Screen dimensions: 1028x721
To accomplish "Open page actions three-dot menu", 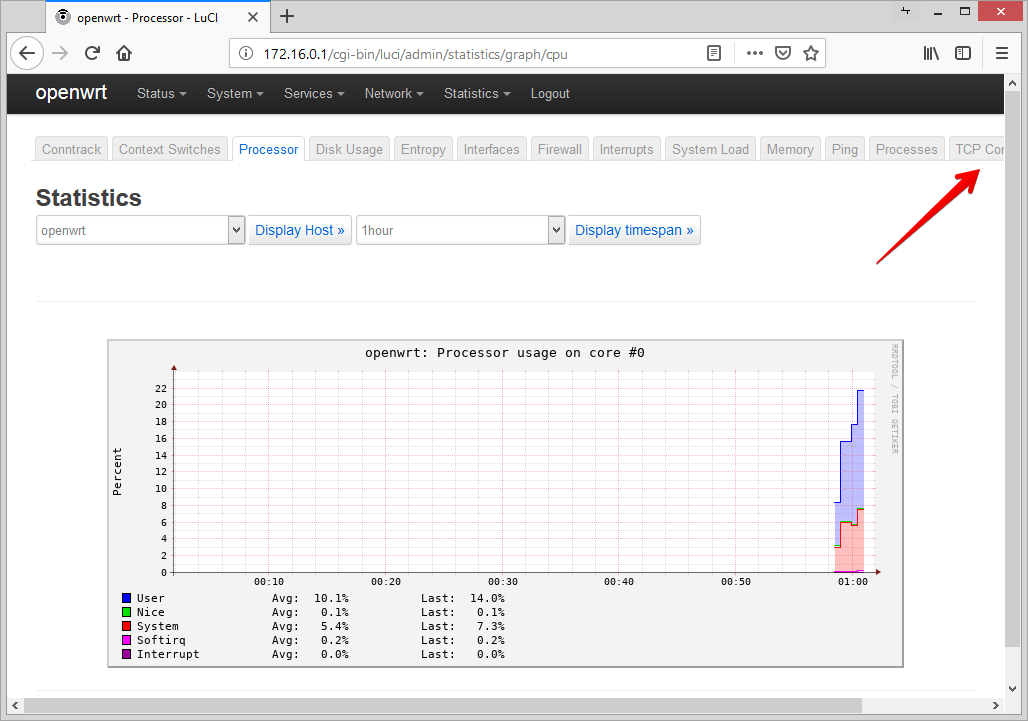I will (x=755, y=54).
